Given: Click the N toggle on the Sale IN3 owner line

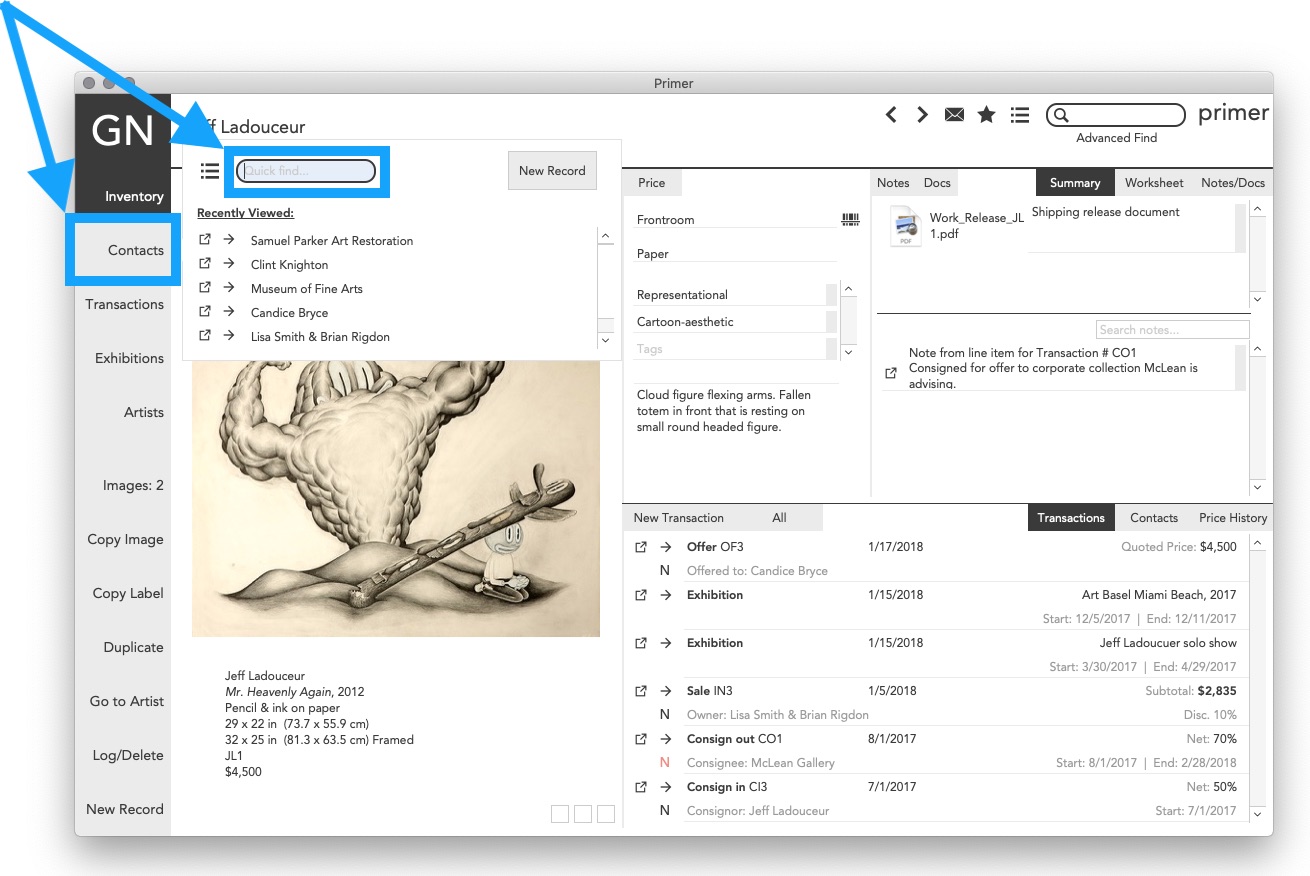Looking at the screenshot, I should pos(664,714).
